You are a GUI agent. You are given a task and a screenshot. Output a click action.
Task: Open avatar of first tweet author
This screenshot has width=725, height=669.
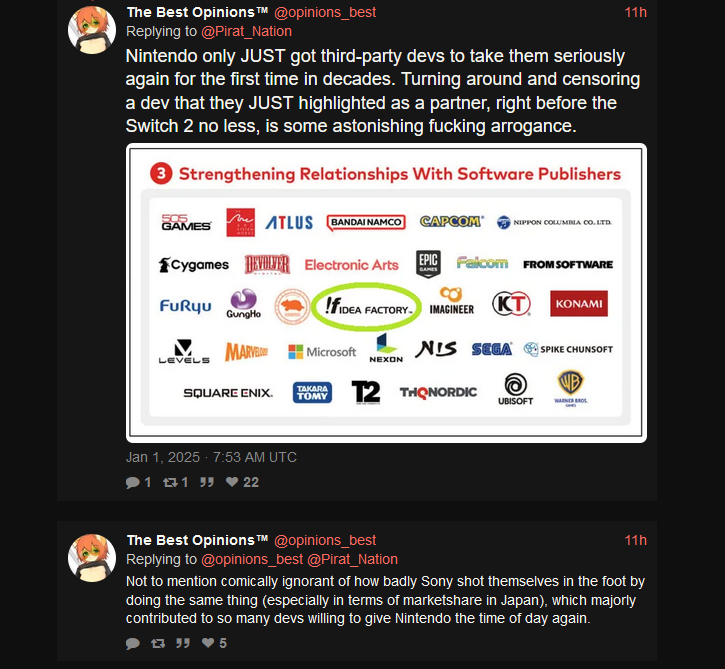(92, 30)
